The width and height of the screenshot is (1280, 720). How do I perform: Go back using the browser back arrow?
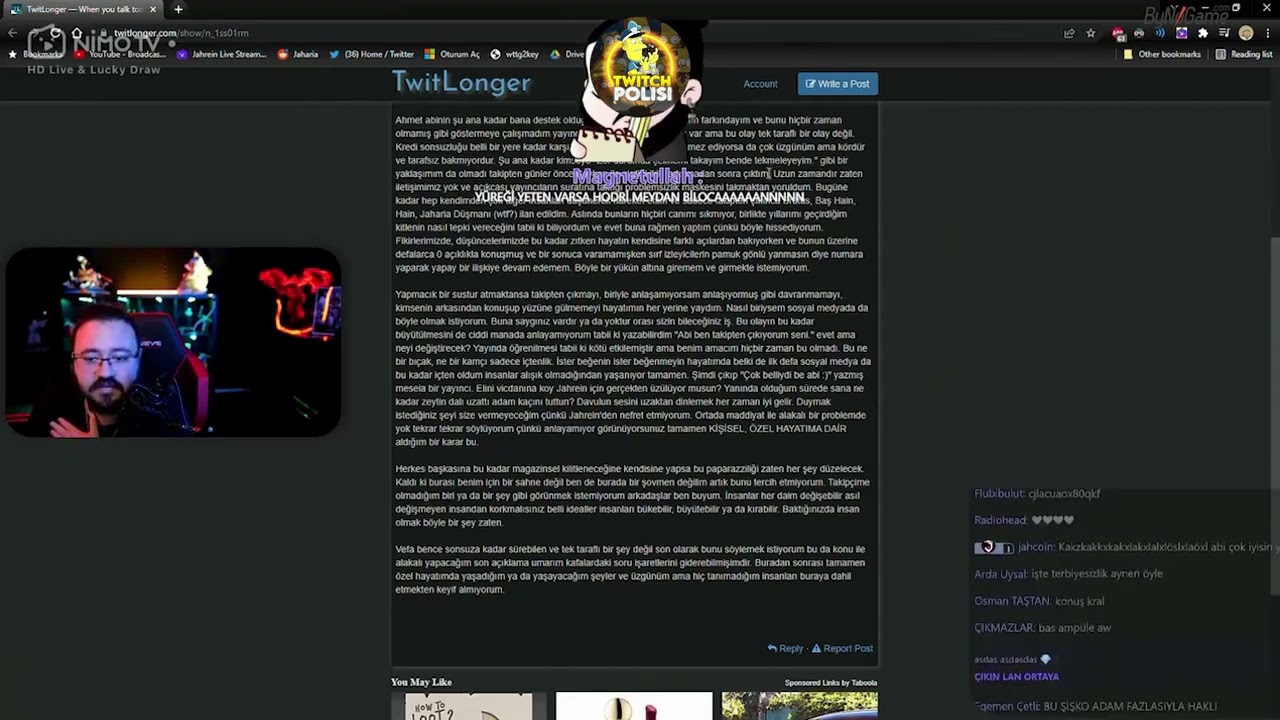12,33
